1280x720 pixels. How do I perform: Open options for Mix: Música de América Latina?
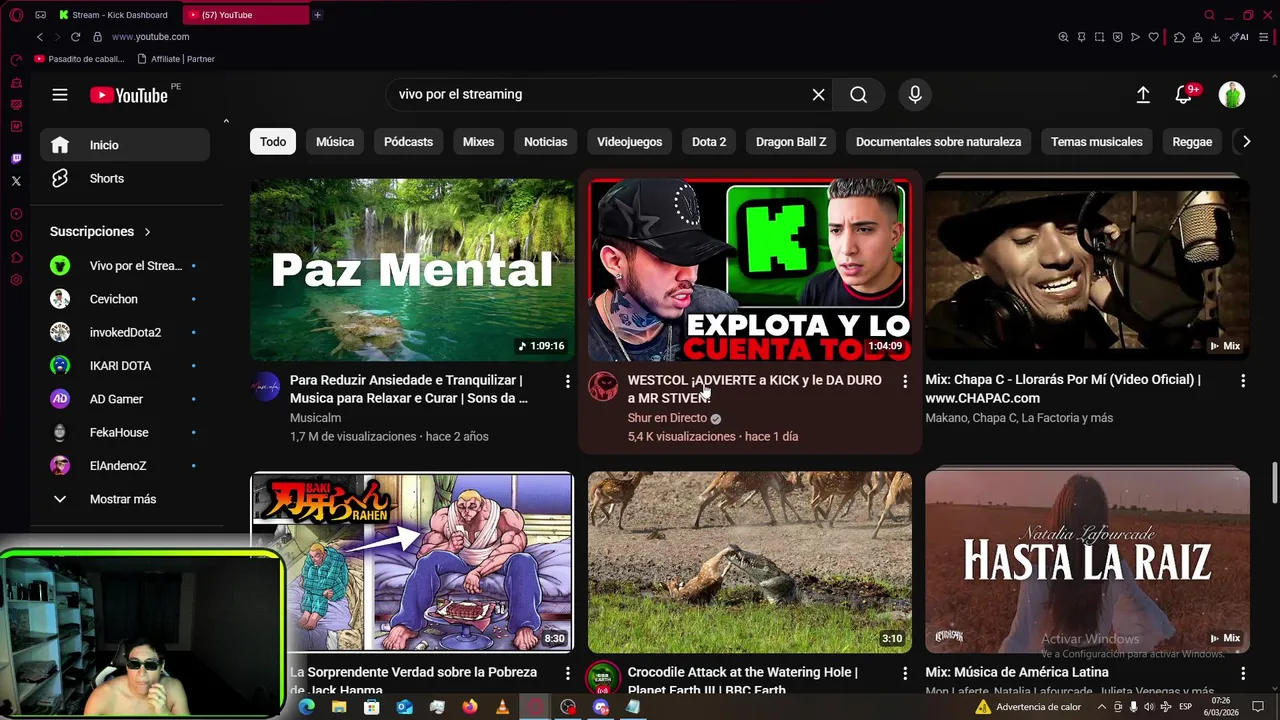[x=1243, y=674]
